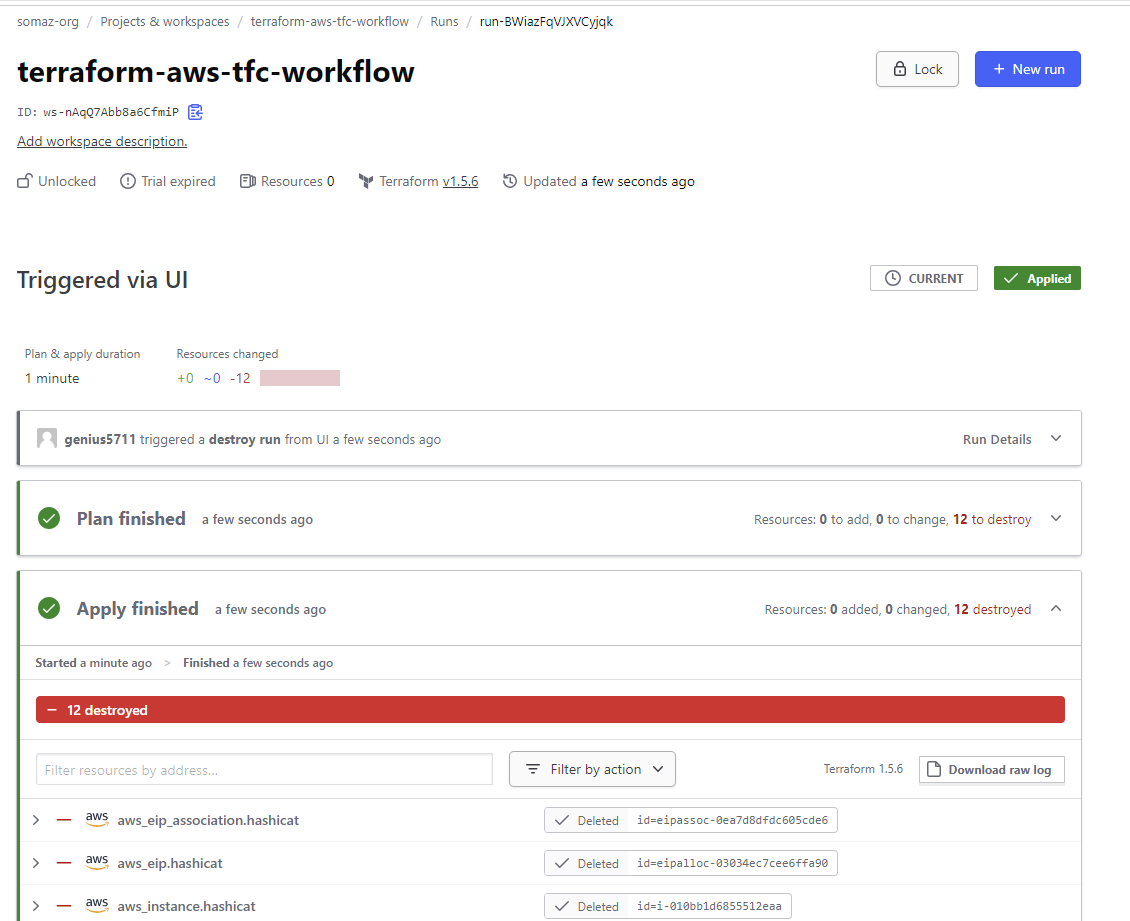Click the red minus icon on aws_instance.hashicat row
Image resolution: width=1130 pixels, height=921 pixels.
click(64, 907)
